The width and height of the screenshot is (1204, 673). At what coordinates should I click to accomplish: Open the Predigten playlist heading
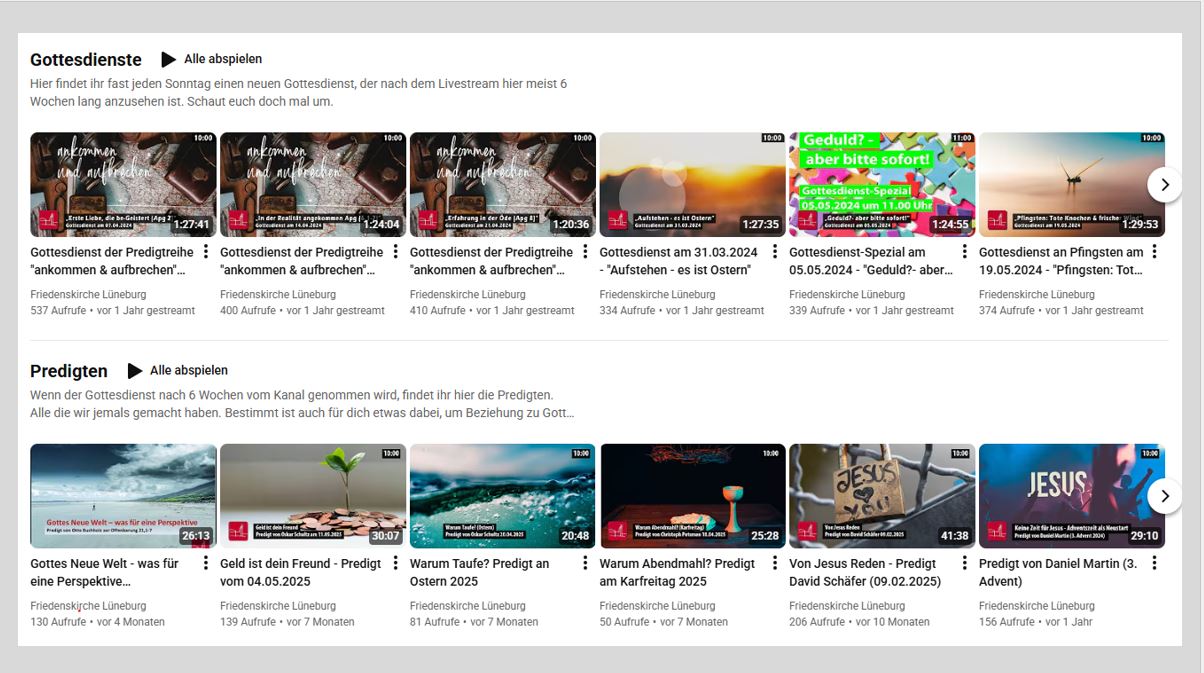point(69,371)
